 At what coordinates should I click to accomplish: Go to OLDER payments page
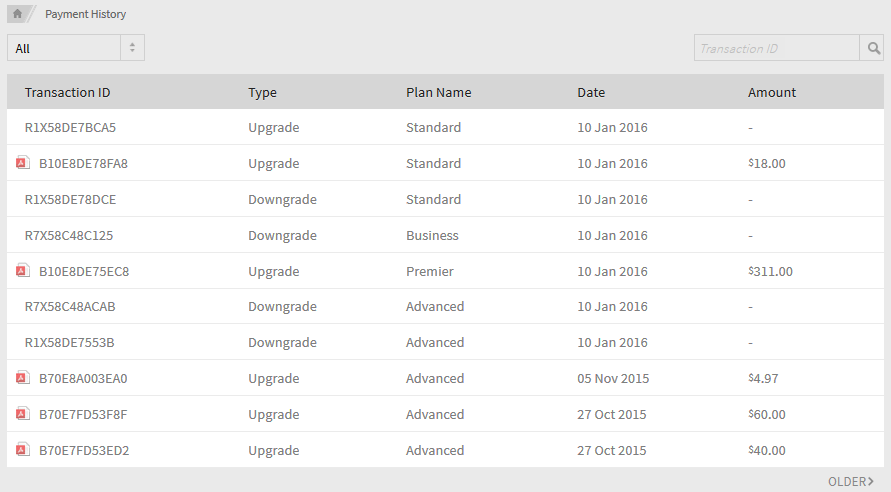click(851, 482)
